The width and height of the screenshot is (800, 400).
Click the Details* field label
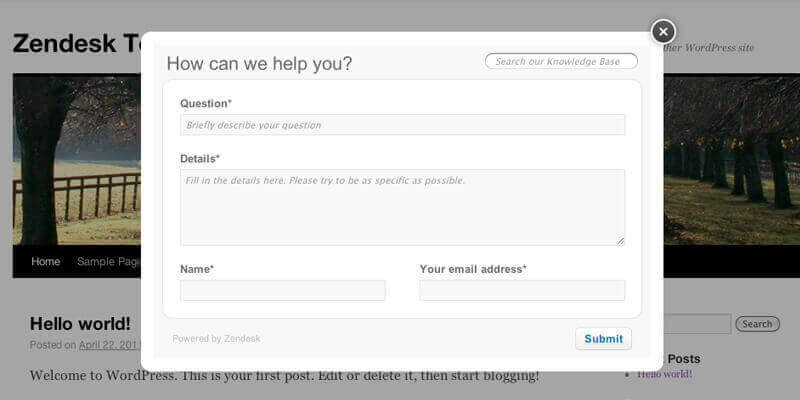[200, 158]
